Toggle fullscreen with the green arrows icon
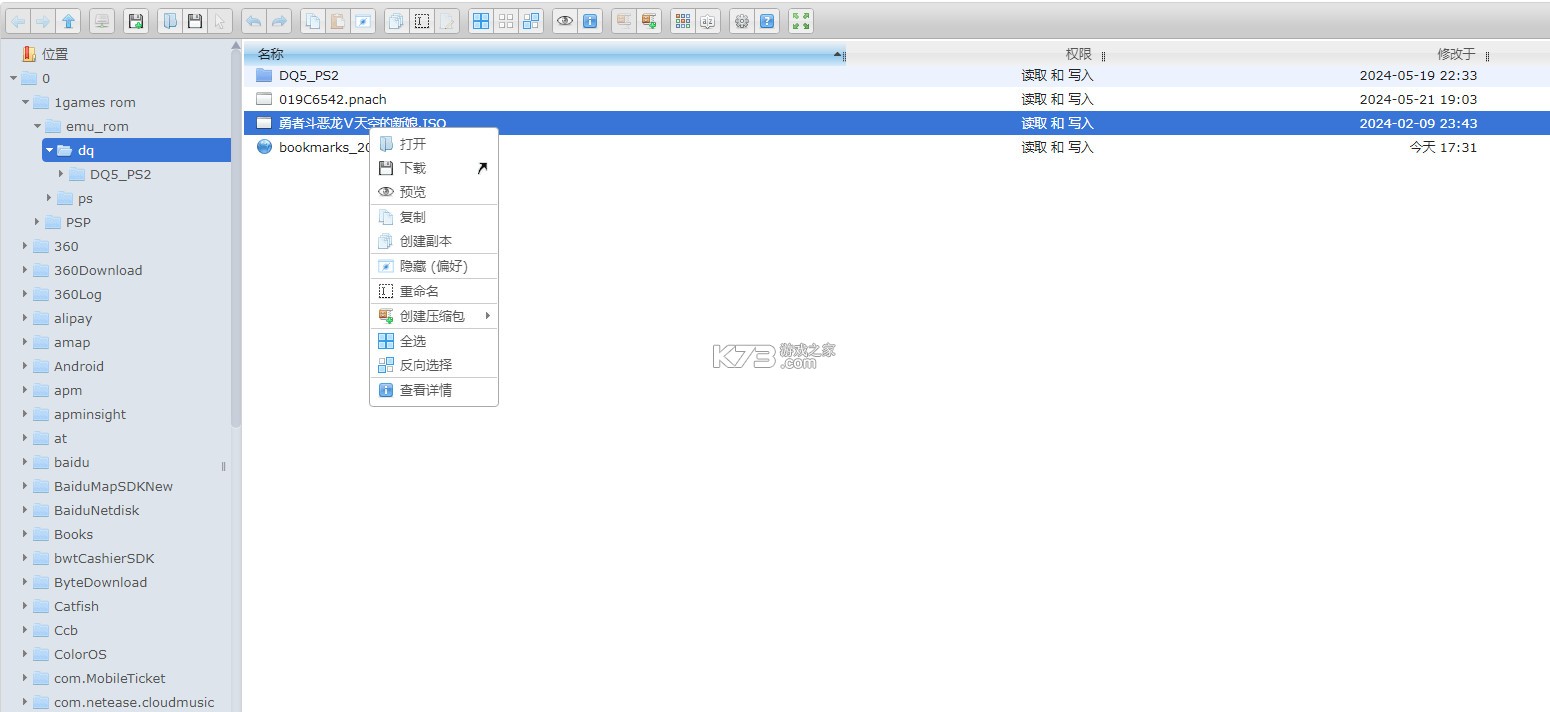The image size is (1550, 712). pyautogui.click(x=799, y=20)
